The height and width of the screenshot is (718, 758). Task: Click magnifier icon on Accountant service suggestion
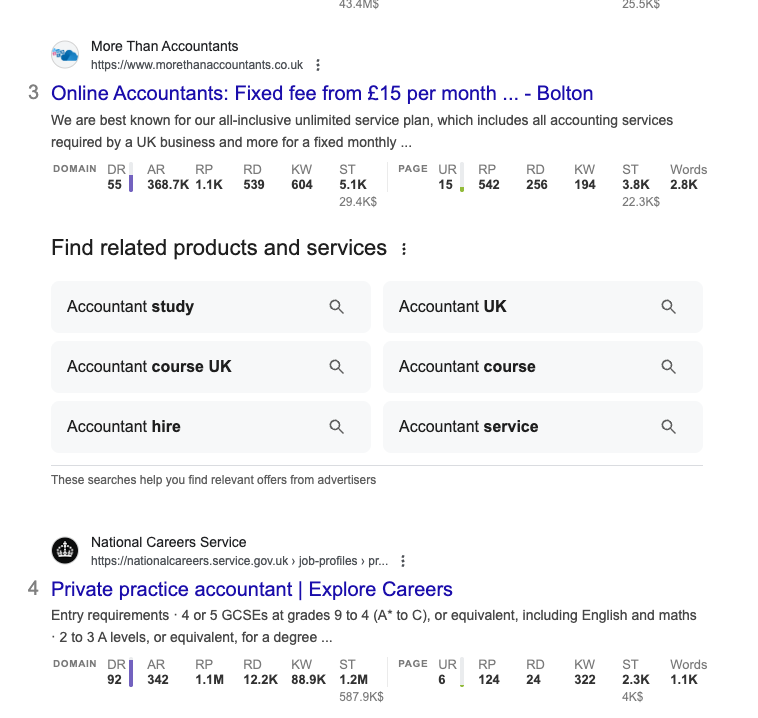pyautogui.click(x=669, y=427)
